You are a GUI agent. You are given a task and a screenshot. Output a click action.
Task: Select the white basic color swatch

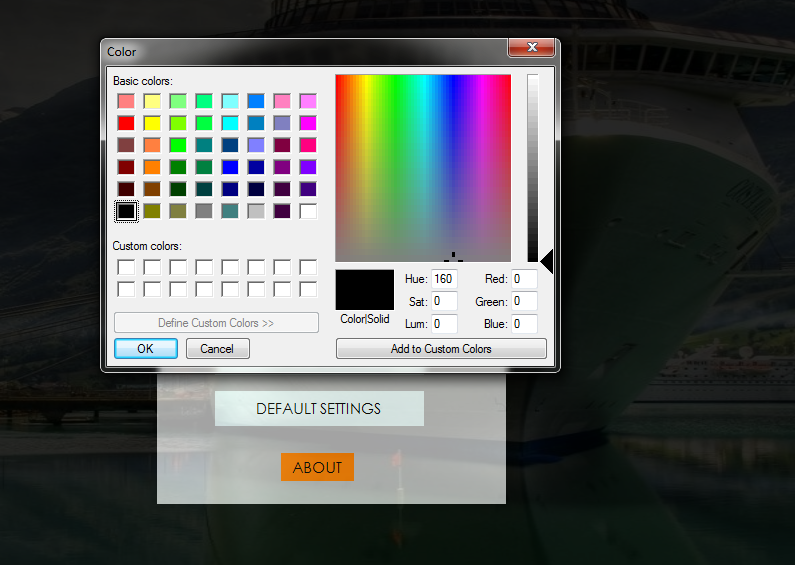coord(308,211)
